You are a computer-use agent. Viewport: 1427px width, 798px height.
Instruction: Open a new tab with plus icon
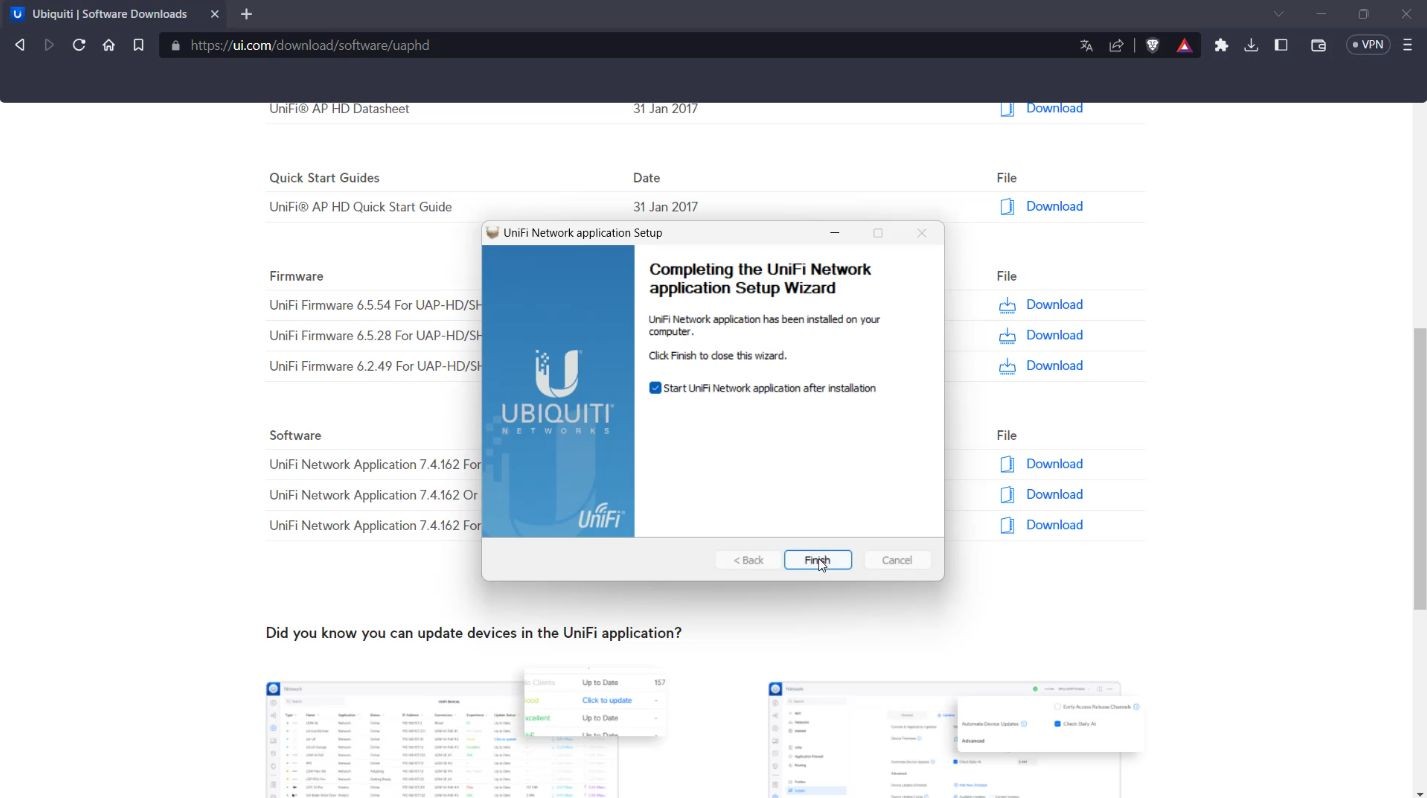246,14
